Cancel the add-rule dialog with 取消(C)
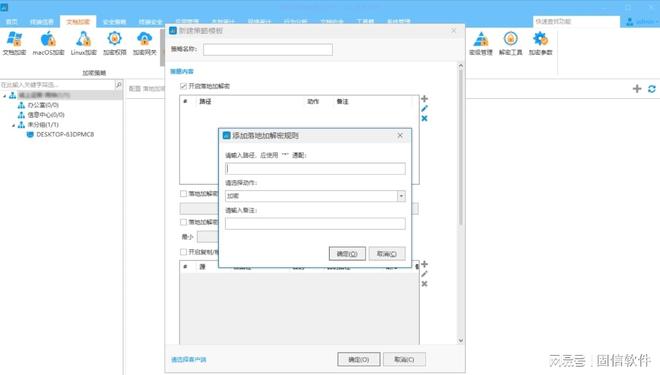Image resolution: width=660 pixels, height=375 pixels. (387, 254)
